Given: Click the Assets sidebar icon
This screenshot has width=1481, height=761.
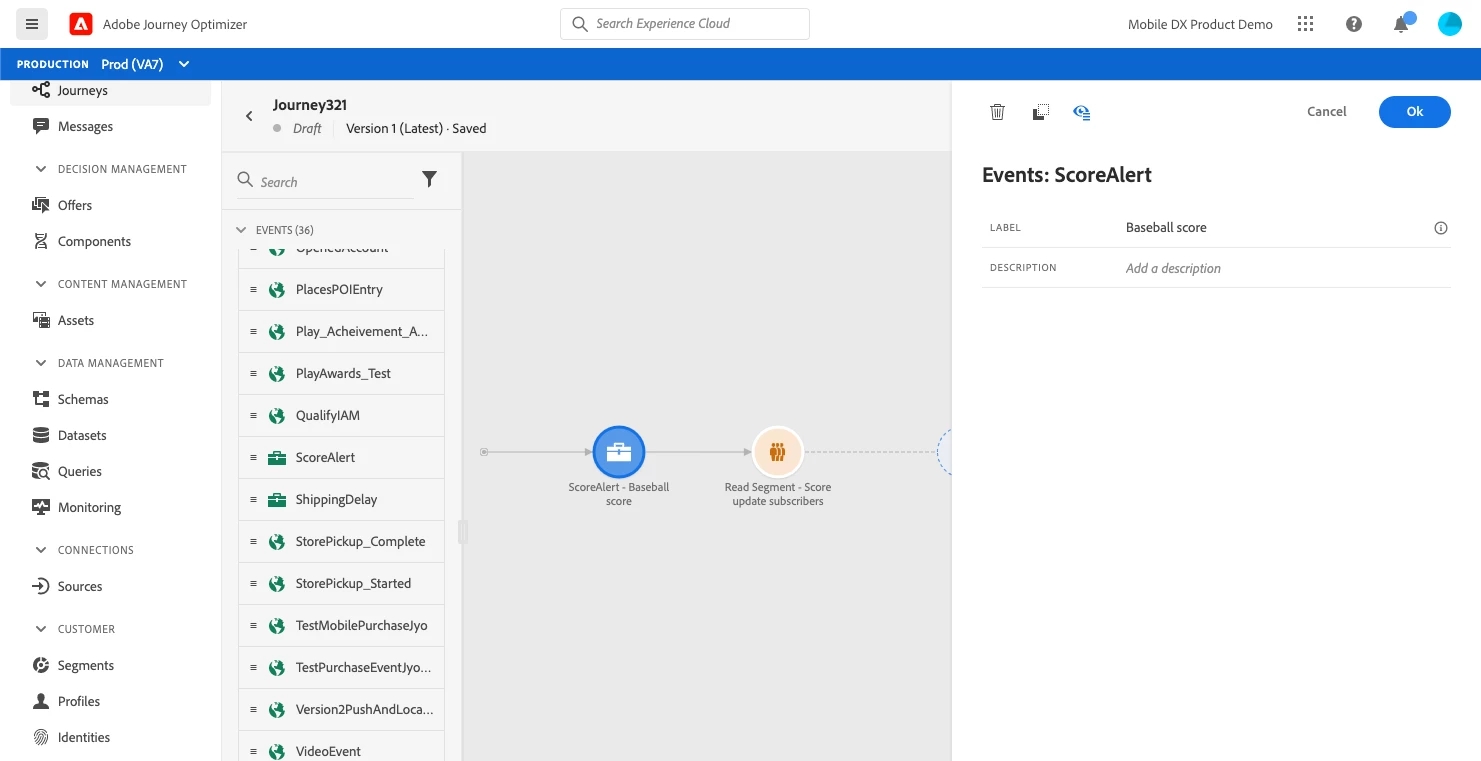Looking at the screenshot, I should (x=41, y=320).
